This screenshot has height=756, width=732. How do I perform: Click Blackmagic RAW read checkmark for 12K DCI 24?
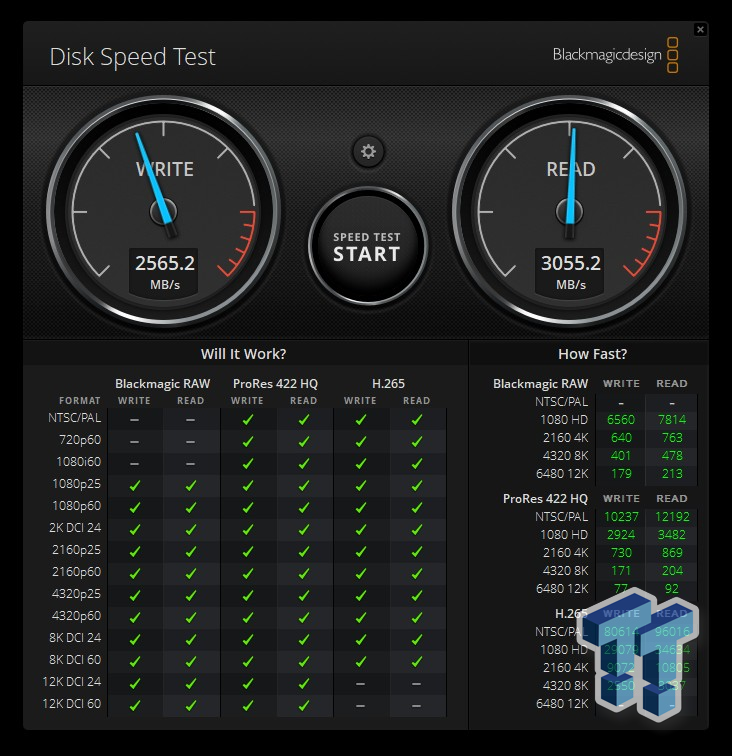[x=191, y=683]
